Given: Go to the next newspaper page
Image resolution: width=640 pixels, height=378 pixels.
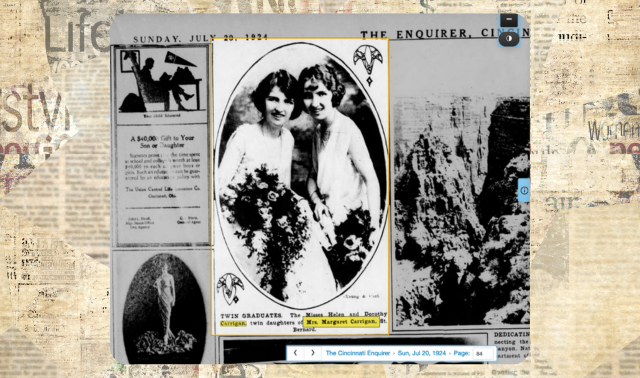Looking at the screenshot, I should point(313,353).
